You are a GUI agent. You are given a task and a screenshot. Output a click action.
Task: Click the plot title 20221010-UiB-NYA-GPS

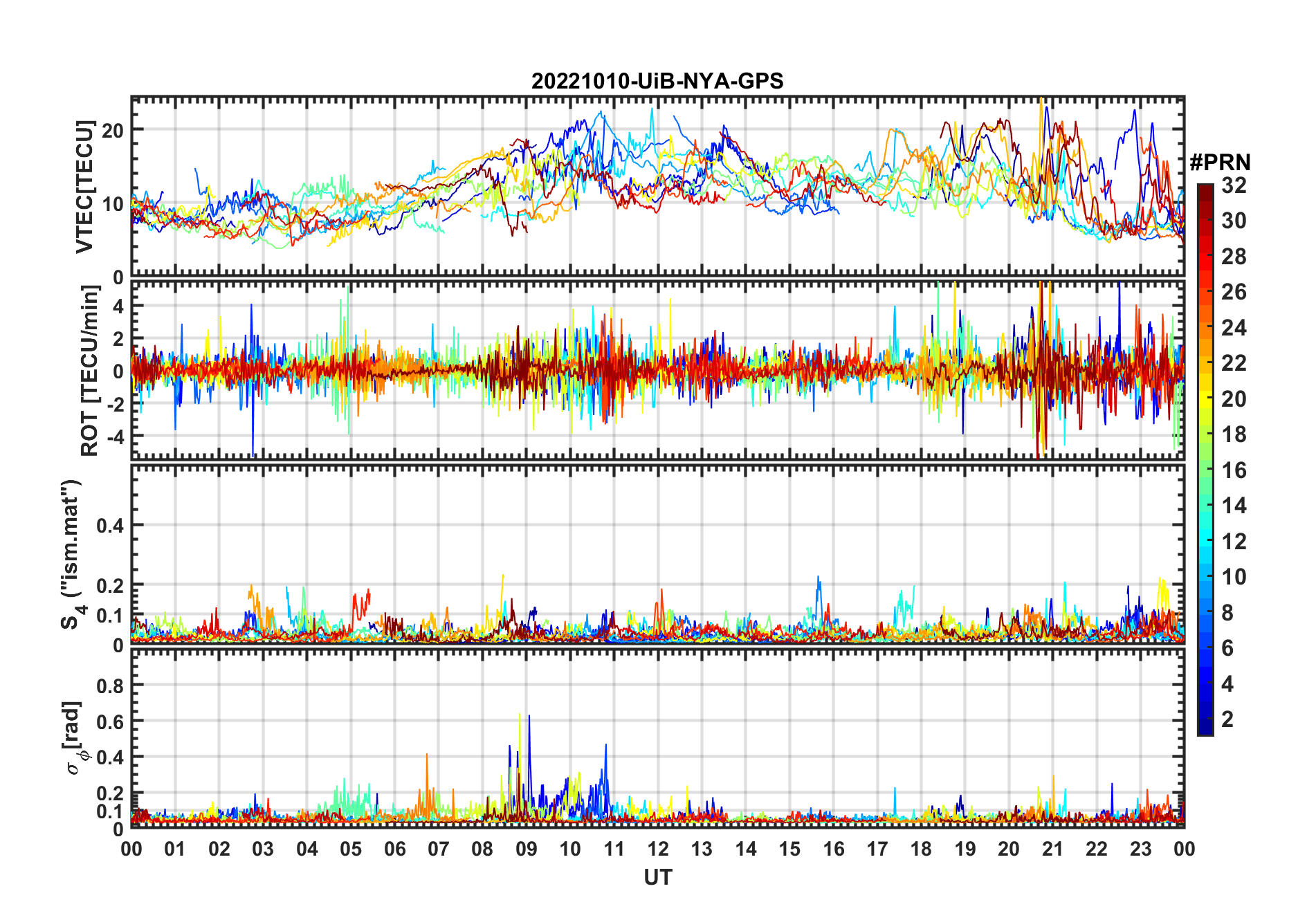point(657,81)
